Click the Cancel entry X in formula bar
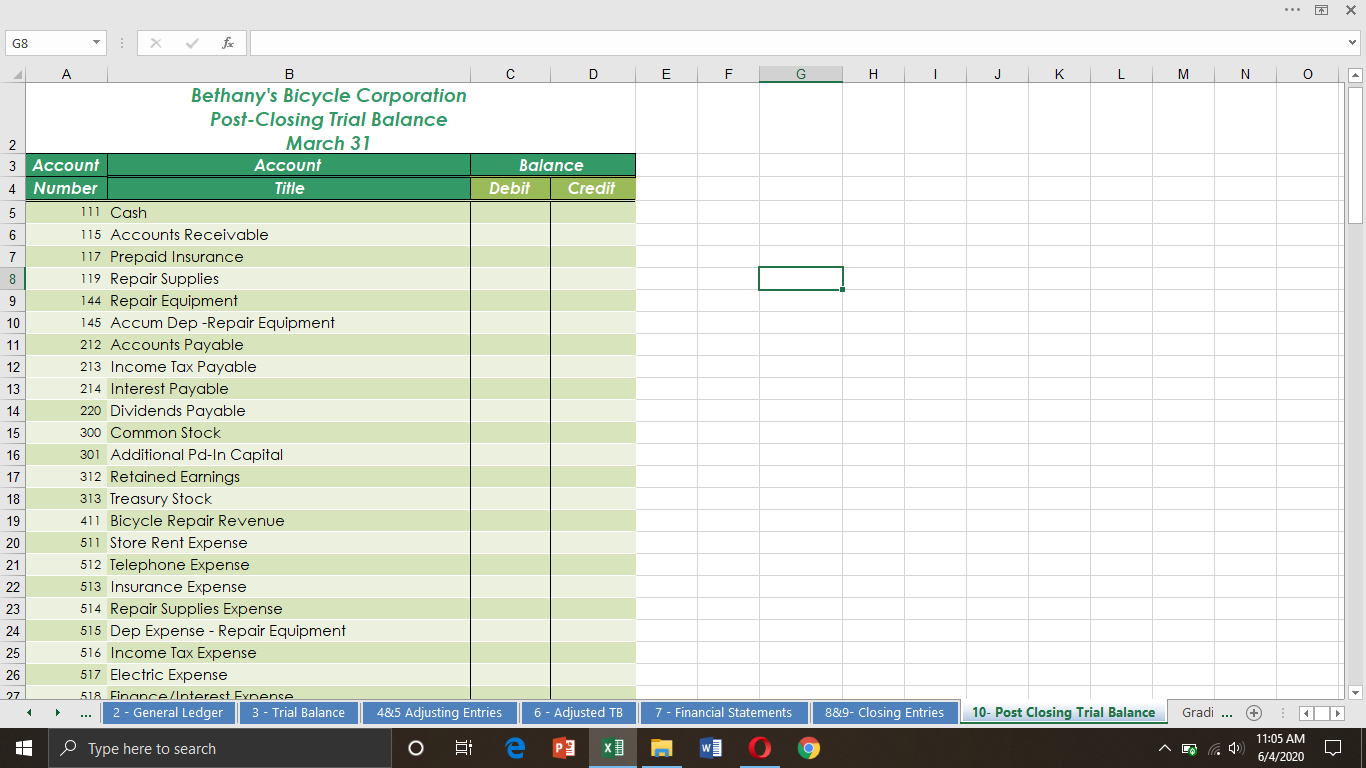 point(155,43)
